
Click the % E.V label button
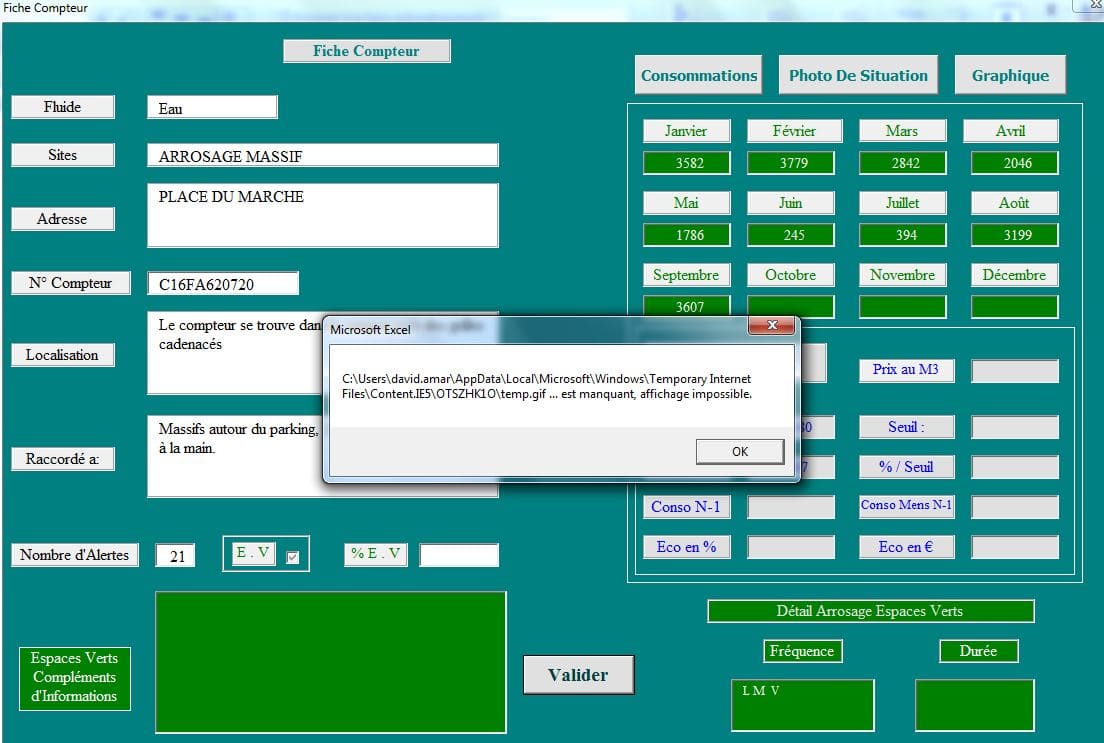coord(376,554)
